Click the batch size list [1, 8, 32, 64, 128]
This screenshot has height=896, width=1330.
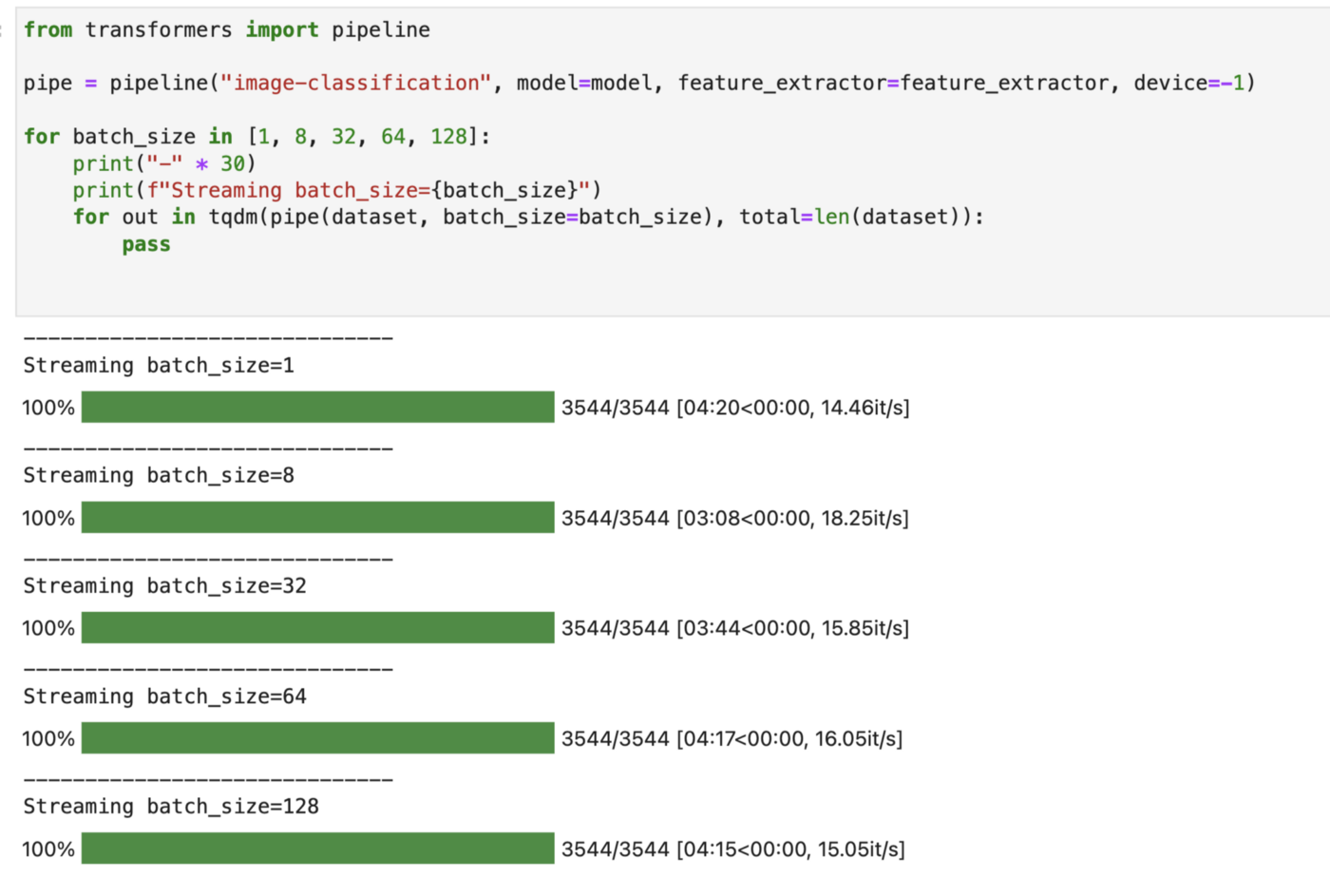[369, 137]
